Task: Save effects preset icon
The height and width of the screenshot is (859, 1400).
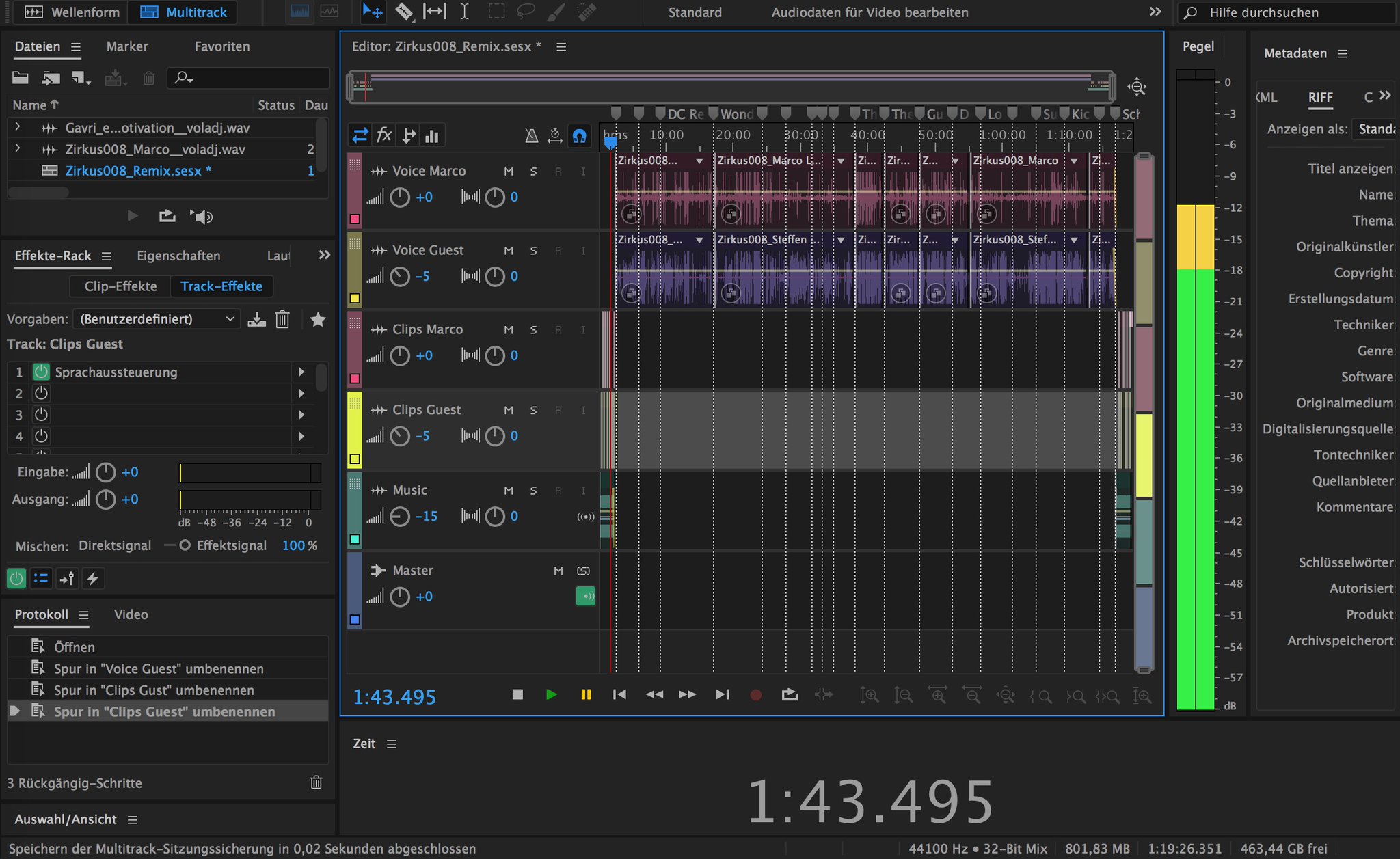Action: click(x=257, y=319)
